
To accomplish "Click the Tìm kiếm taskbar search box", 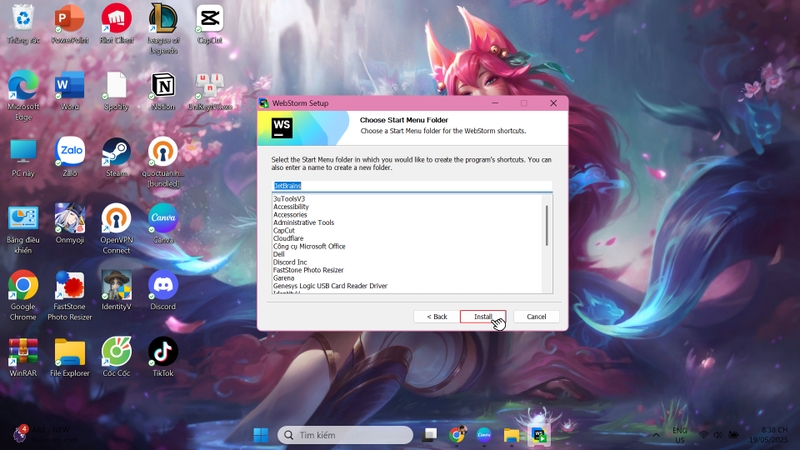I will click(x=345, y=435).
